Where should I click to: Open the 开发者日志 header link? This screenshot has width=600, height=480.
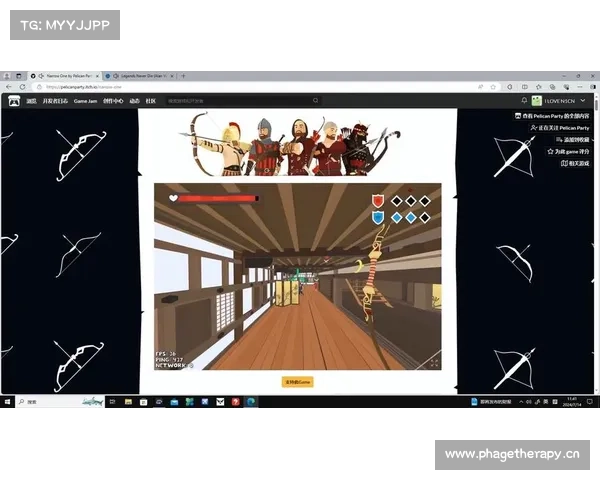pos(55,101)
